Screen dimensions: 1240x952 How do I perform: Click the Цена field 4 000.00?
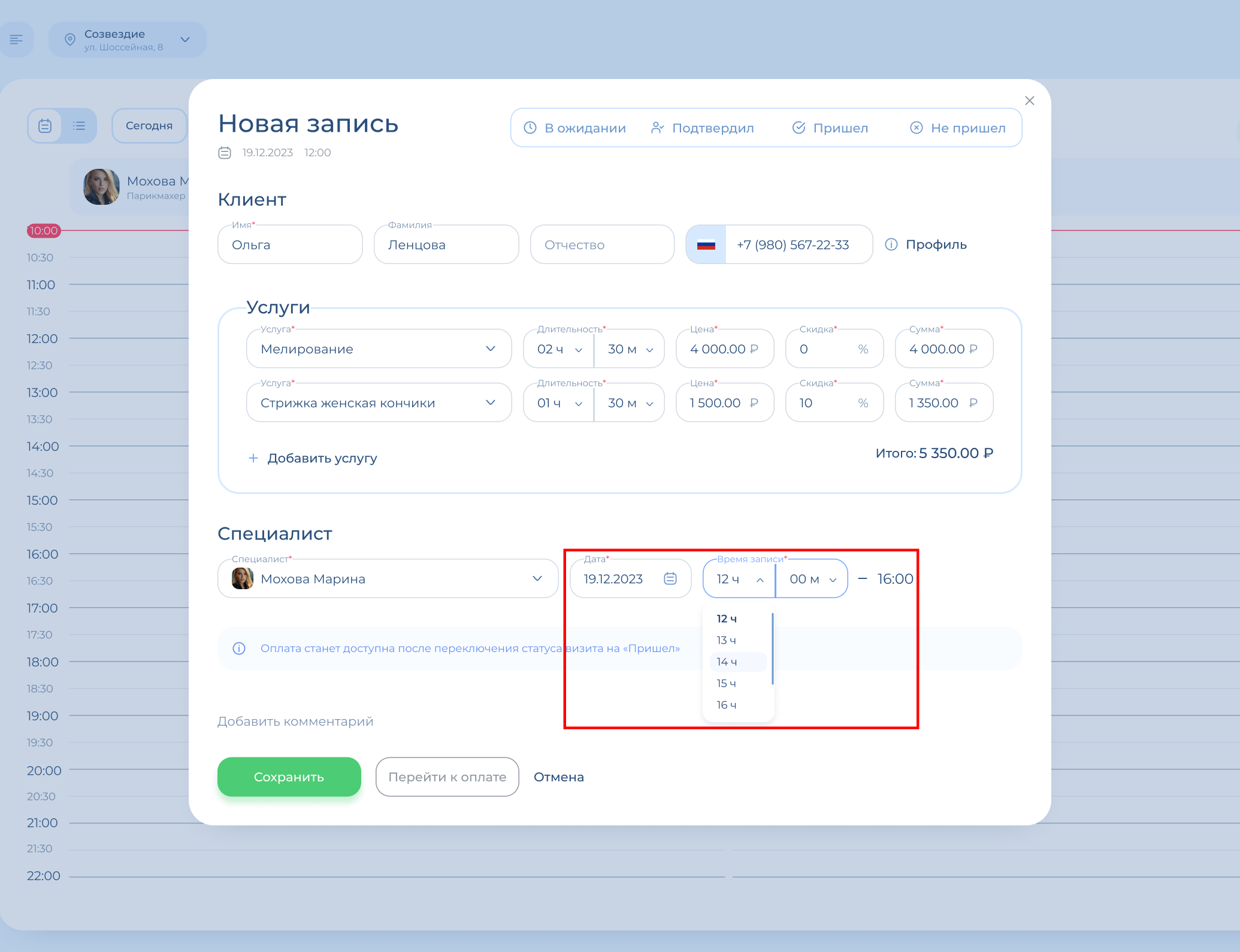(x=725, y=348)
